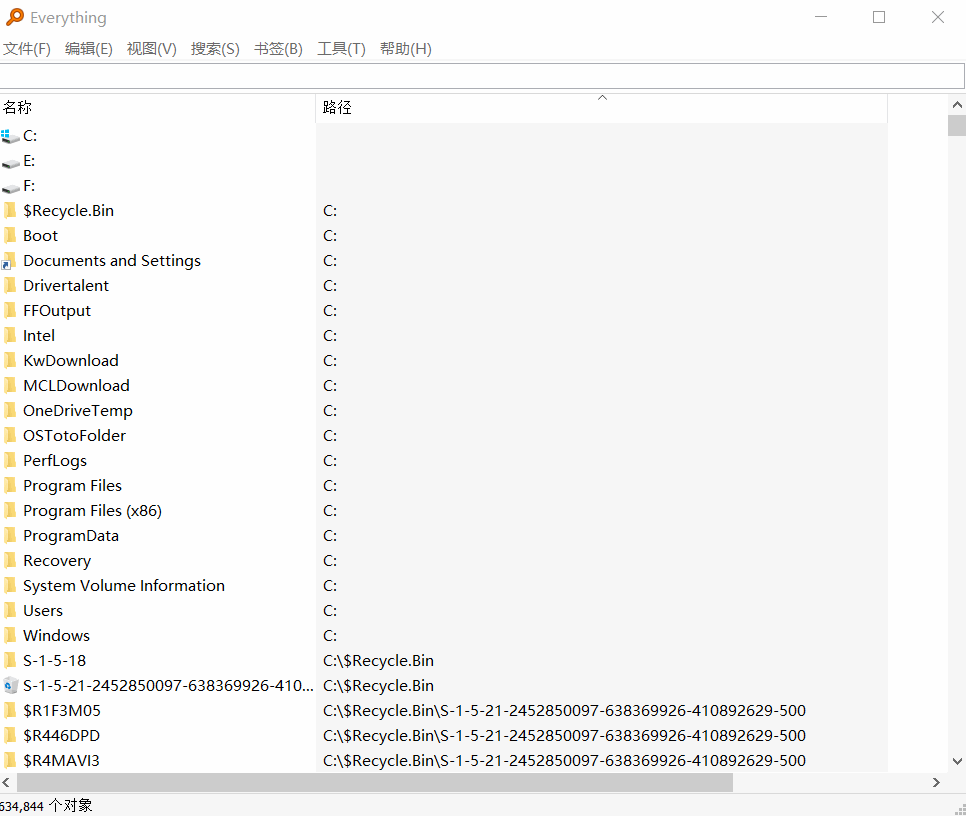The image size is (966, 816).
Task: Select the KwDownload folder name
Action: (71, 361)
